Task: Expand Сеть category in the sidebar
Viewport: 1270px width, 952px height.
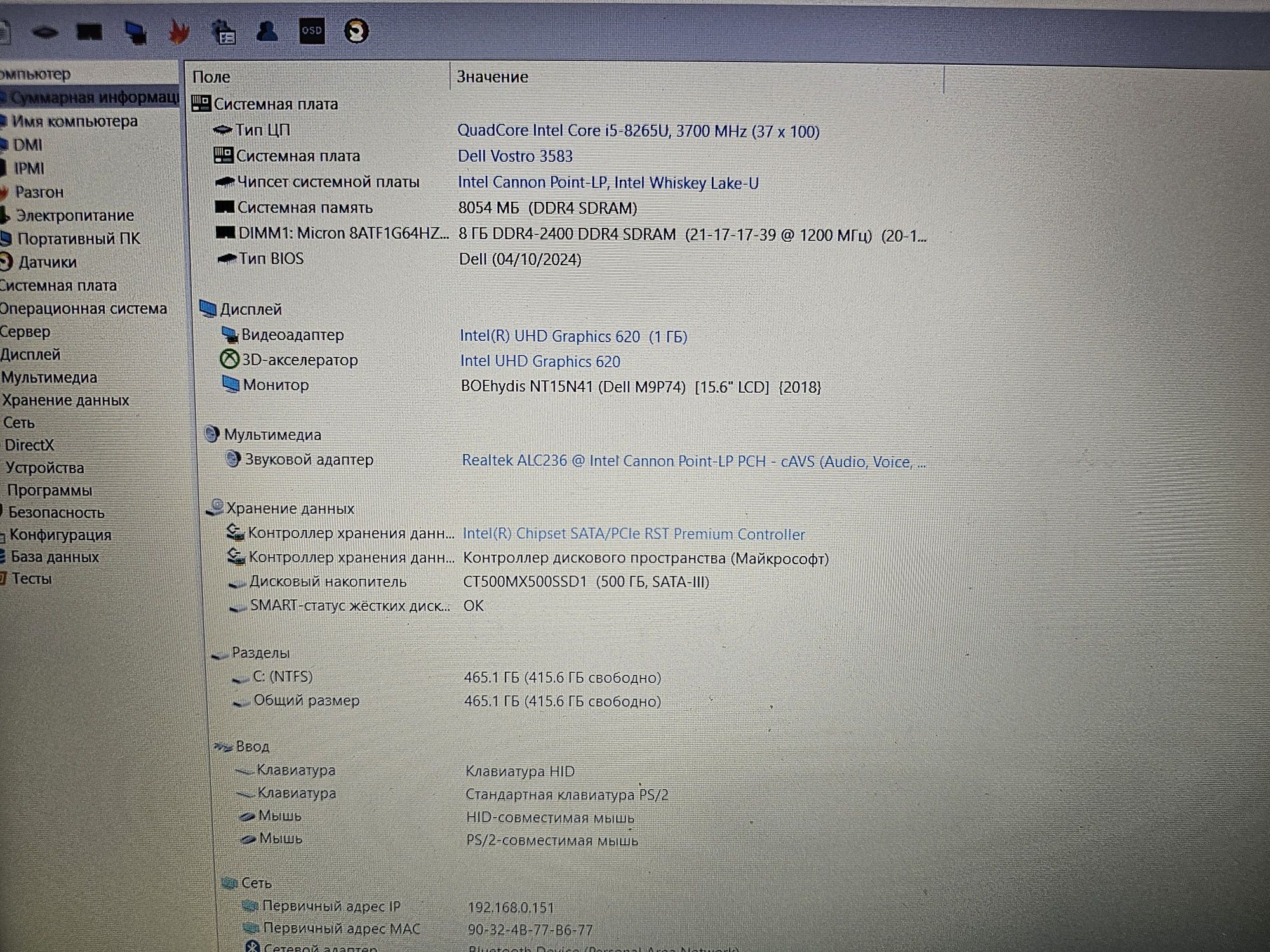Action: click(x=18, y=423)
